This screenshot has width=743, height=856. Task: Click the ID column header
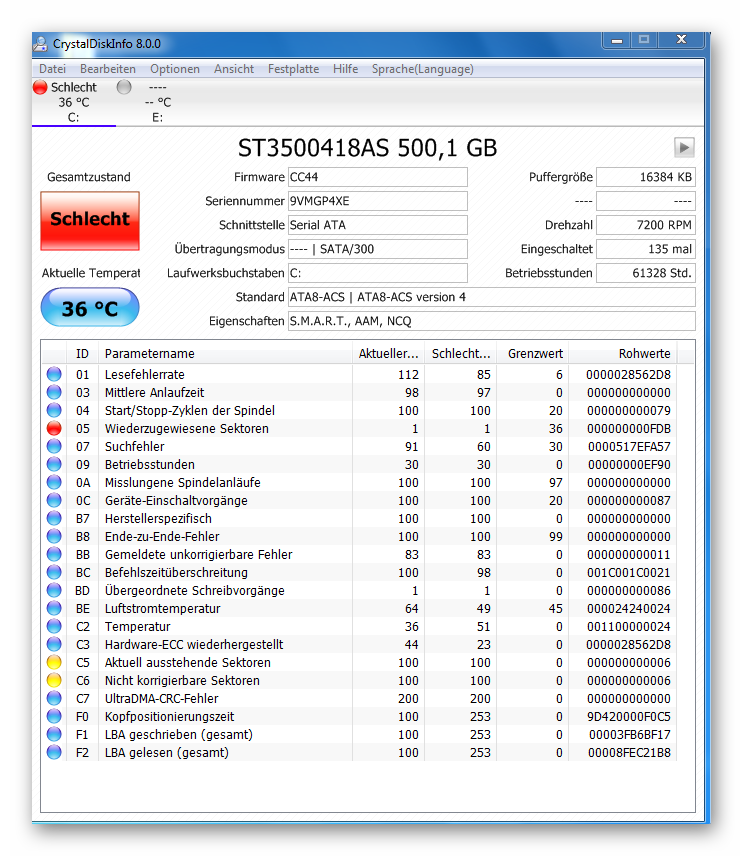pyautogui.click(x=82, y=353)
